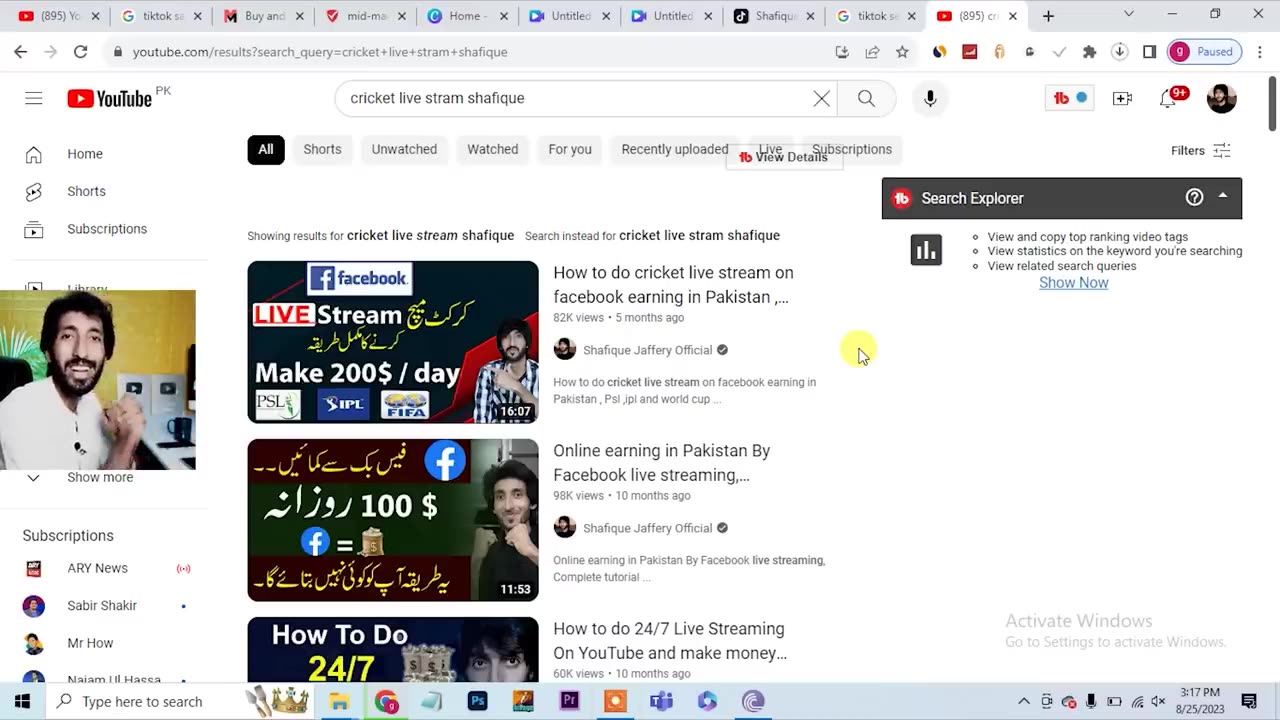
Task: Search instead for cricket live stram shafique
Action: click(x=699, y=236)
